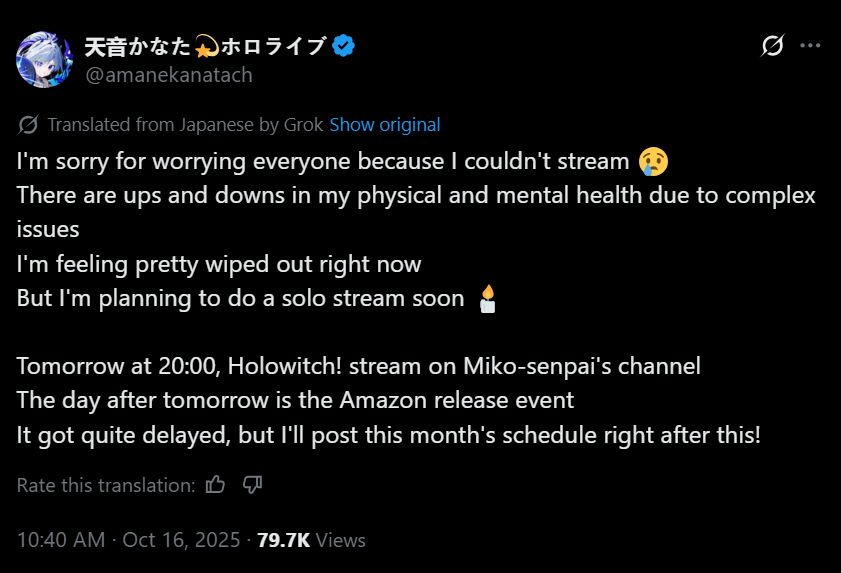The width and height of the screenshot is (841, 573).
Task: Click the candle emoji after solo stream
Action: pyautogui.click(x=488, y=299)
